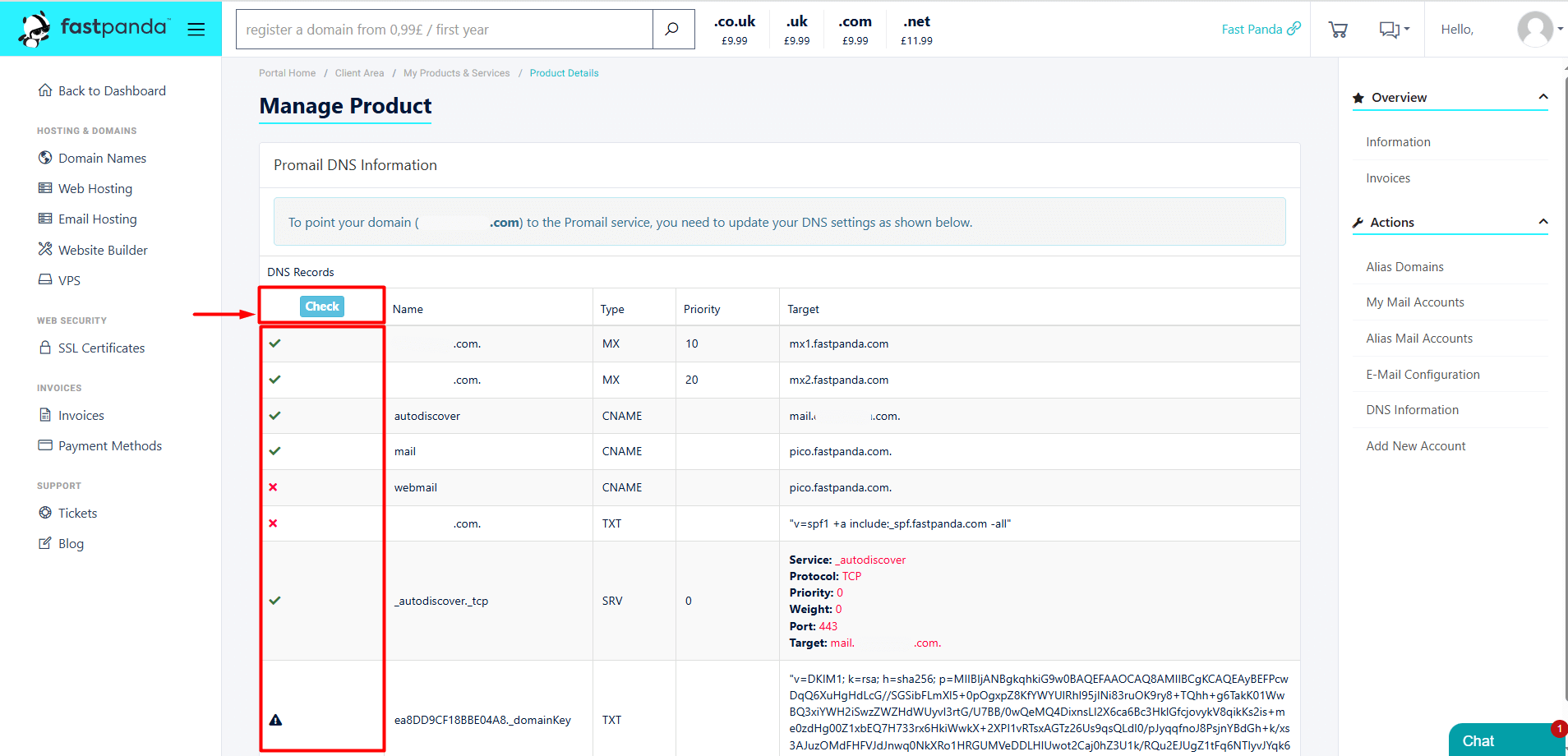Click the red X for webmail CNAME

pos(273,487)
